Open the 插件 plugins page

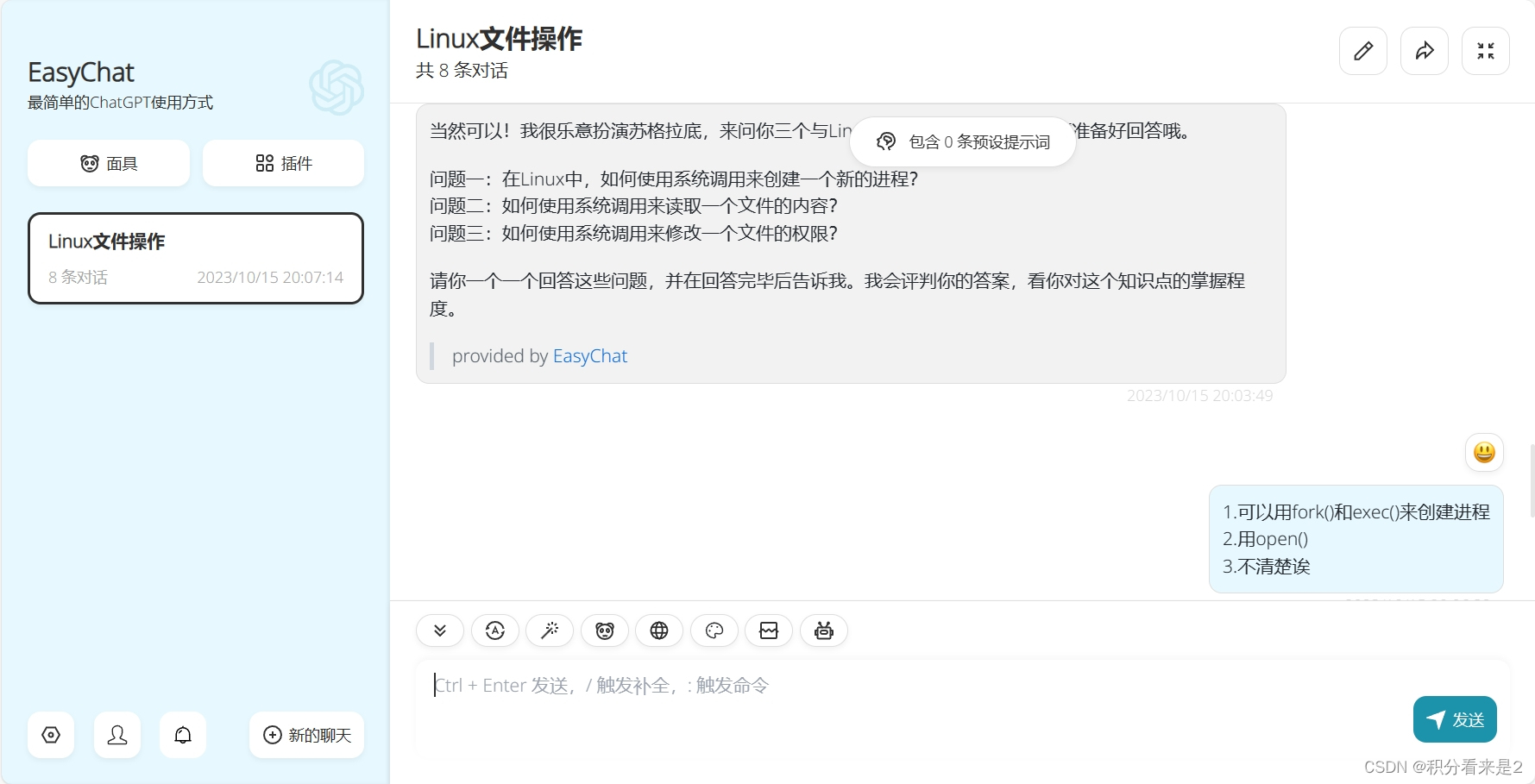tap(283, 163)
